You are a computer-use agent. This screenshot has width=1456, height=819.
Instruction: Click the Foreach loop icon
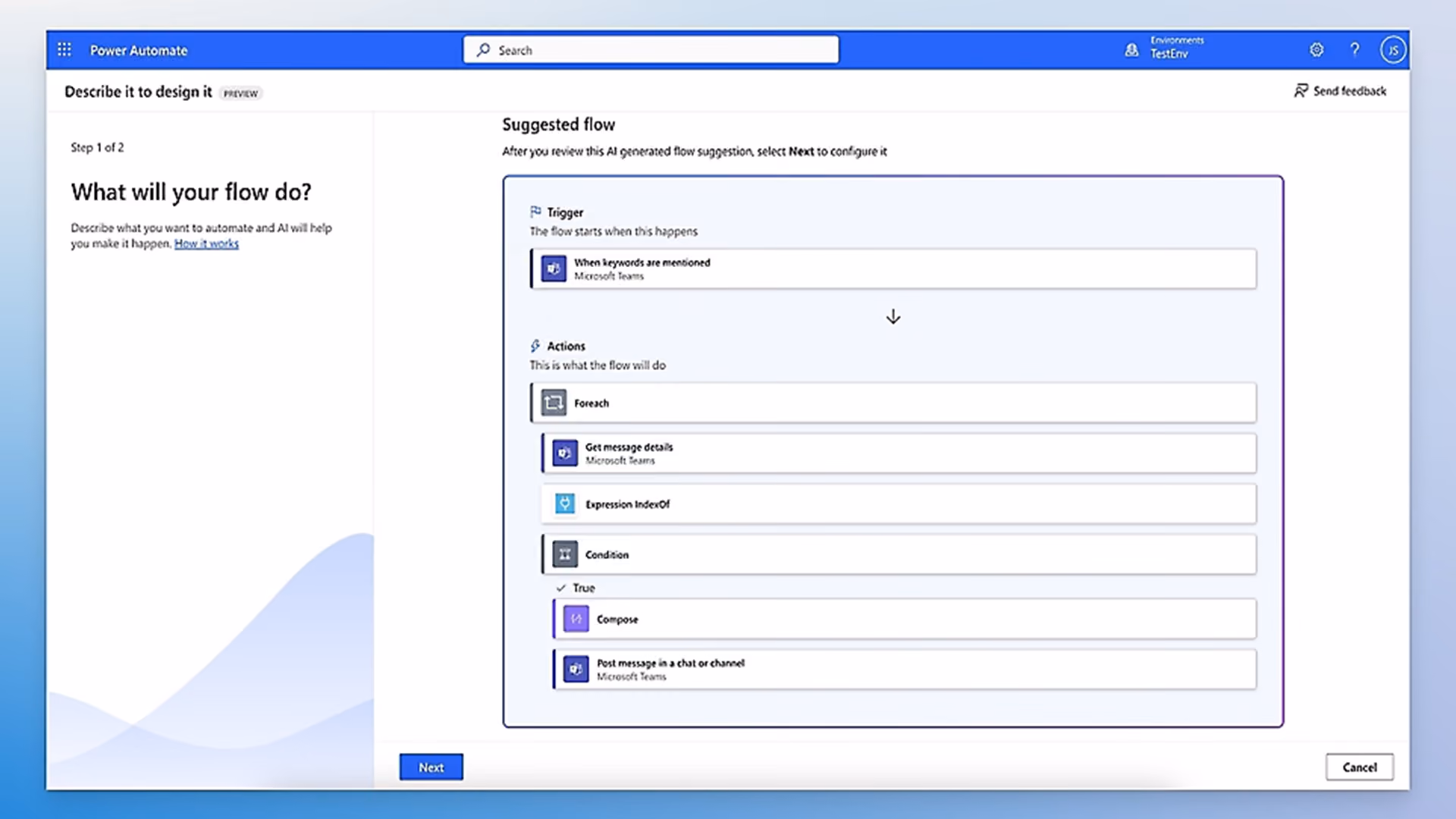(554, 403)
